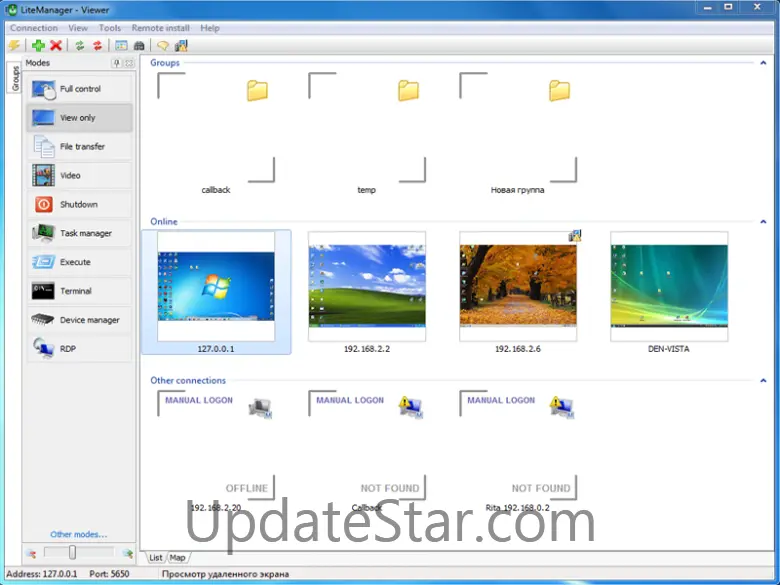Open the Other modes... link

[79, 534]
